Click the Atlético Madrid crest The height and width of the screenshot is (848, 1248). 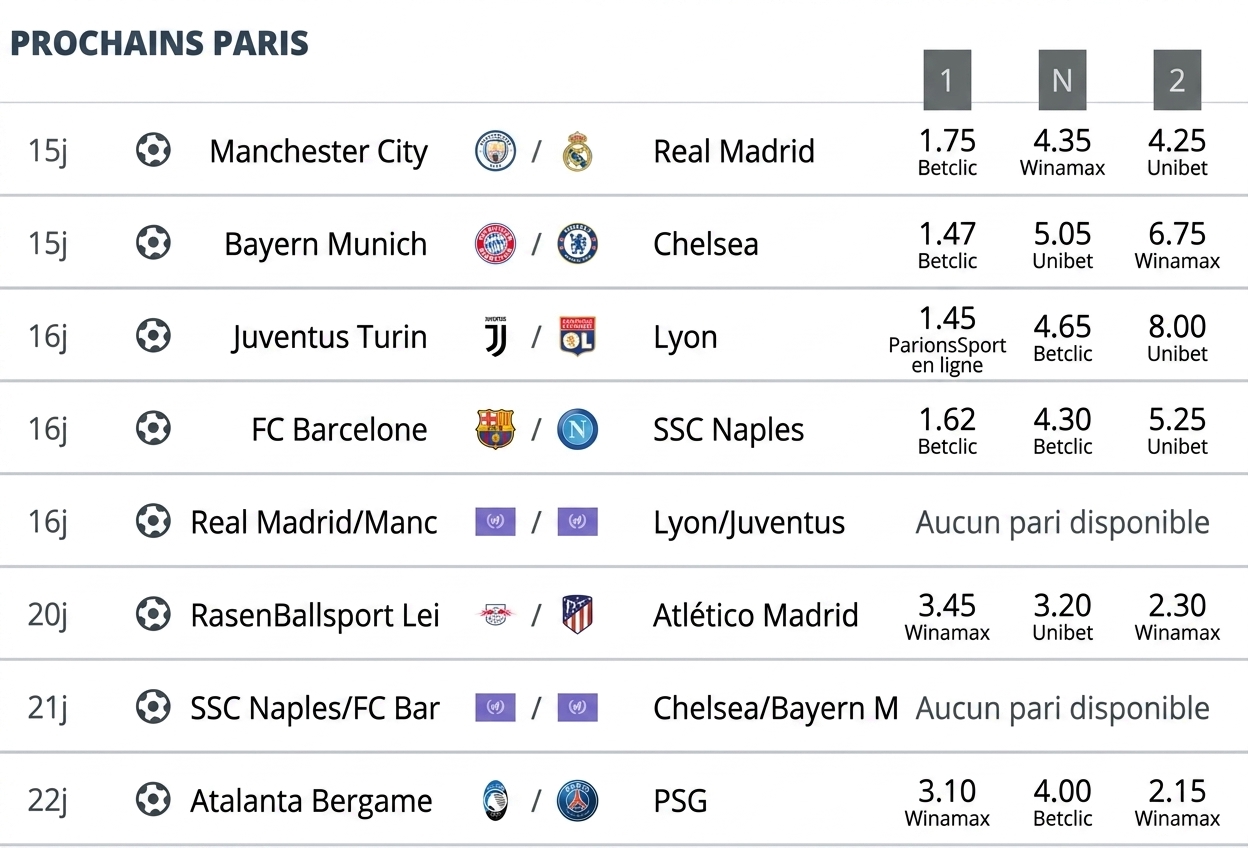577,615
